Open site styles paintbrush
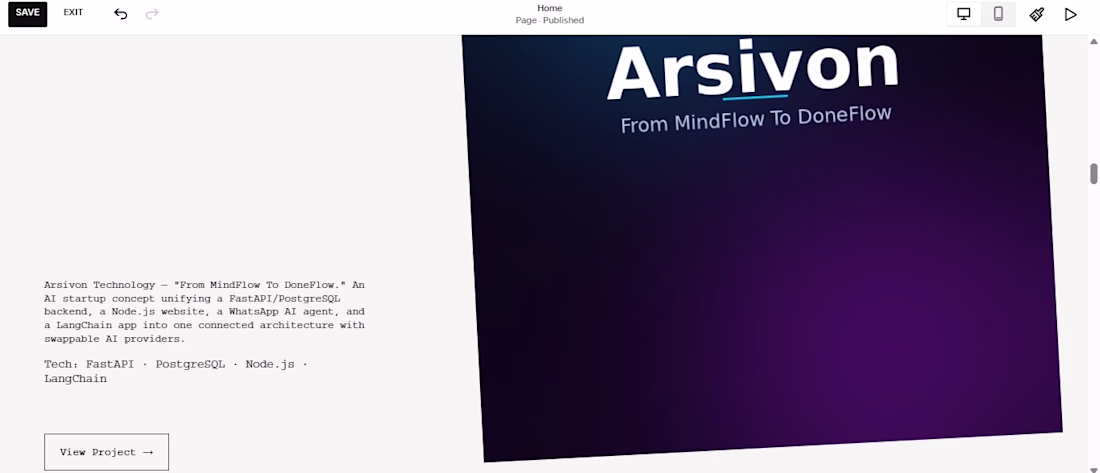 tap(1037, 14)
